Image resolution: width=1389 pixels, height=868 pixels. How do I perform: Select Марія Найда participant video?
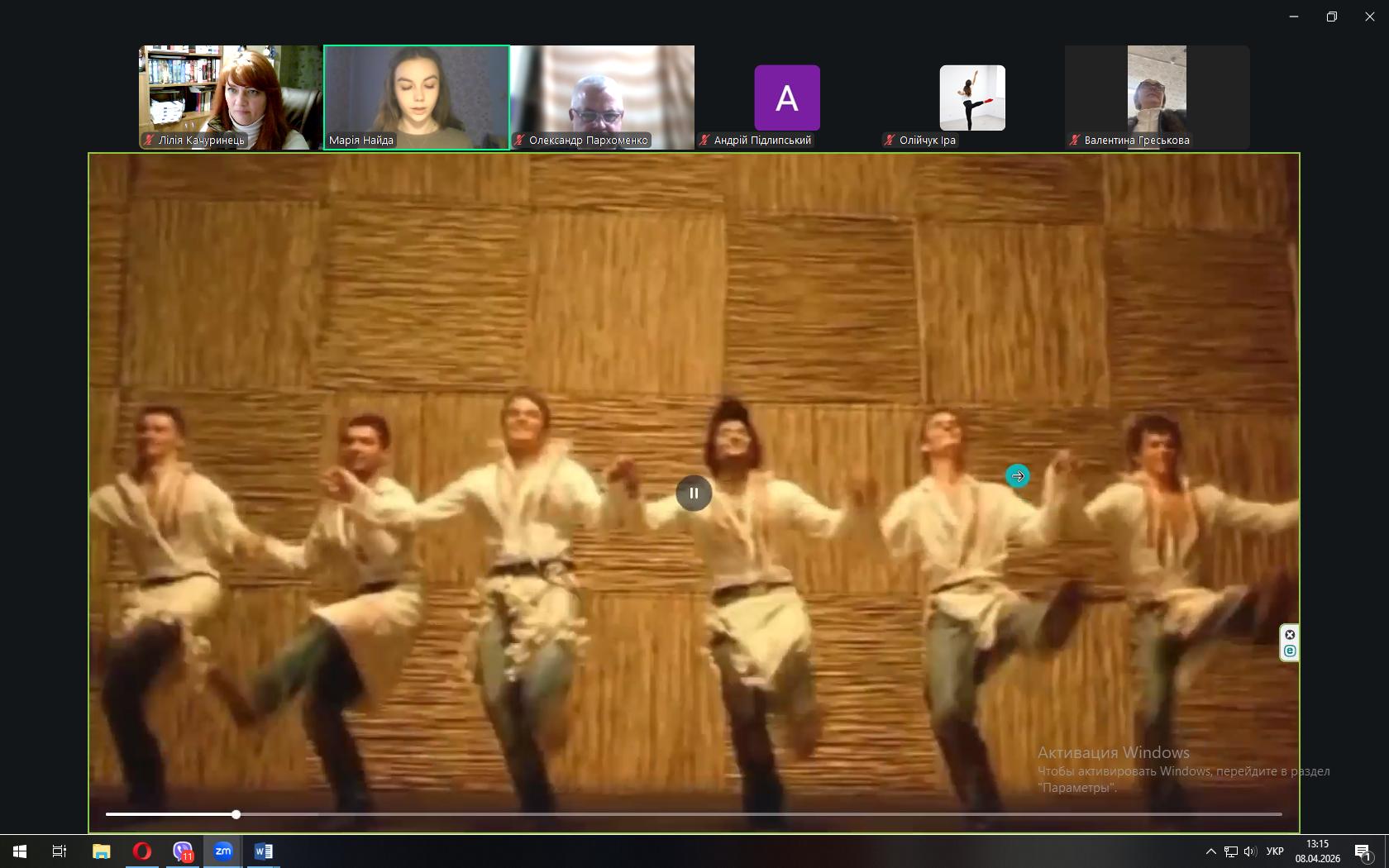tap(417, 98)
